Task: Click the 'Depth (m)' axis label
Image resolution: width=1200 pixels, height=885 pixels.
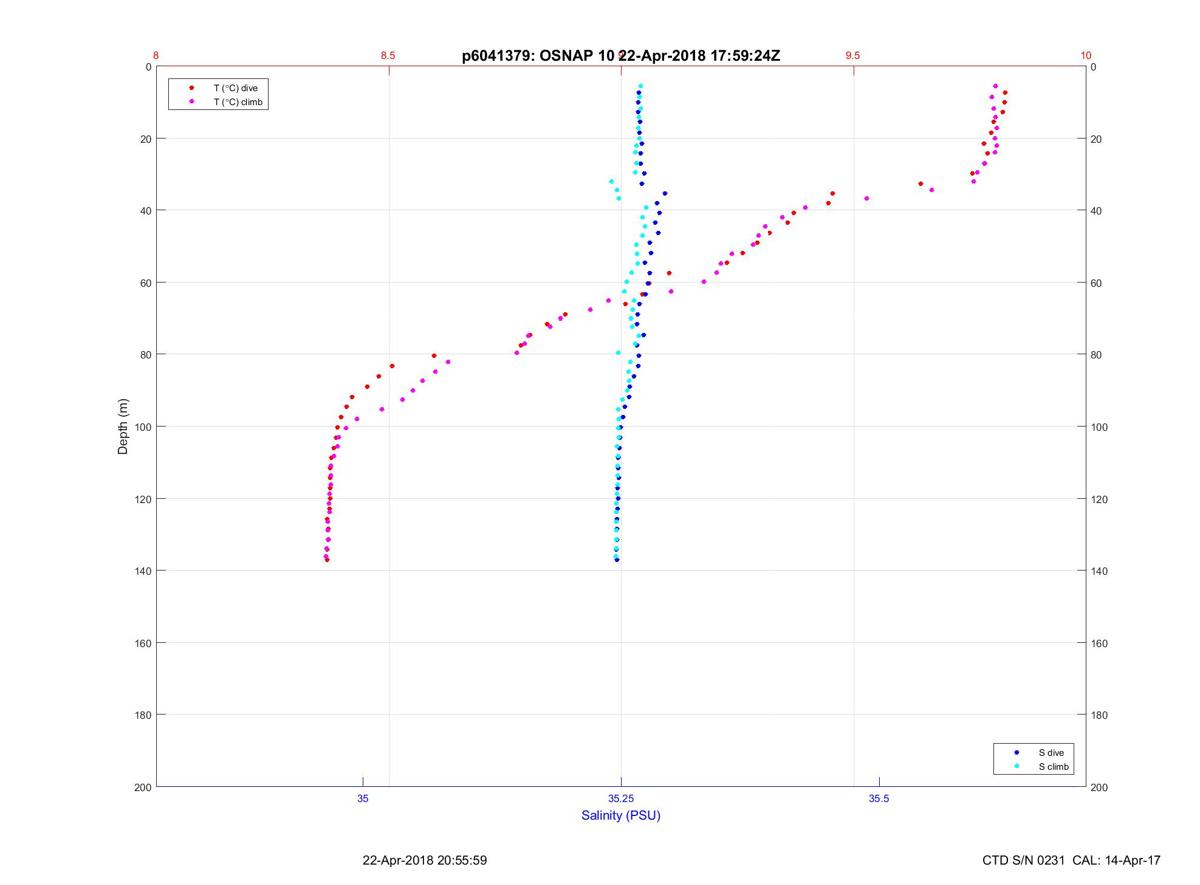Action: [124, 427]
